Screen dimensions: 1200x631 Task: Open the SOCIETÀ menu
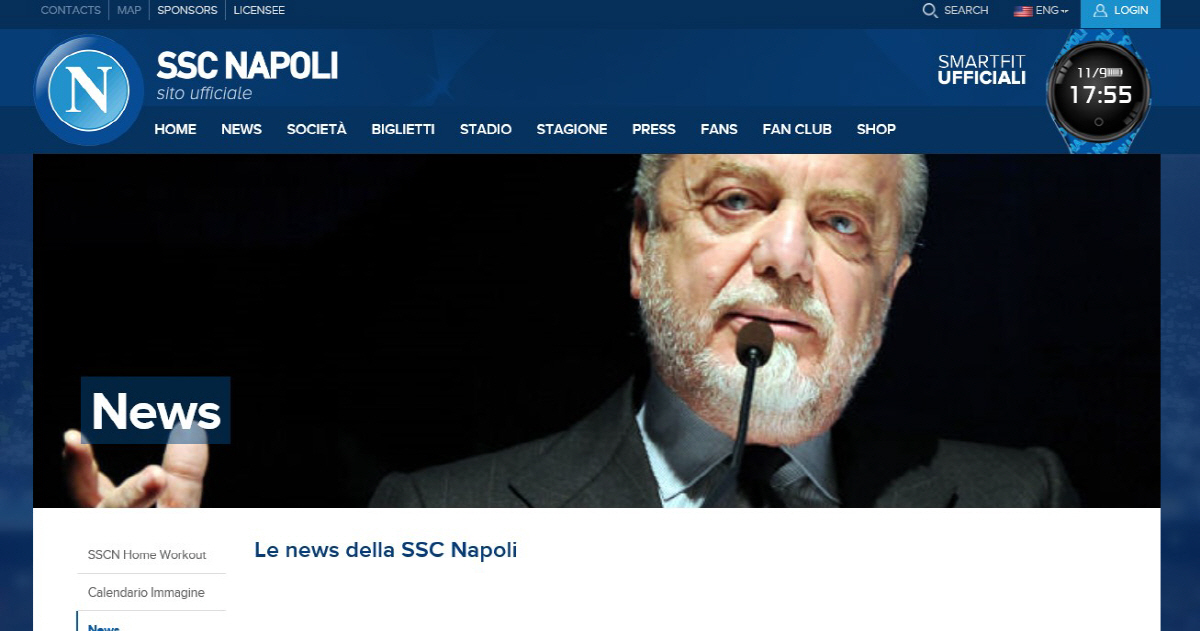pos(316,129)
